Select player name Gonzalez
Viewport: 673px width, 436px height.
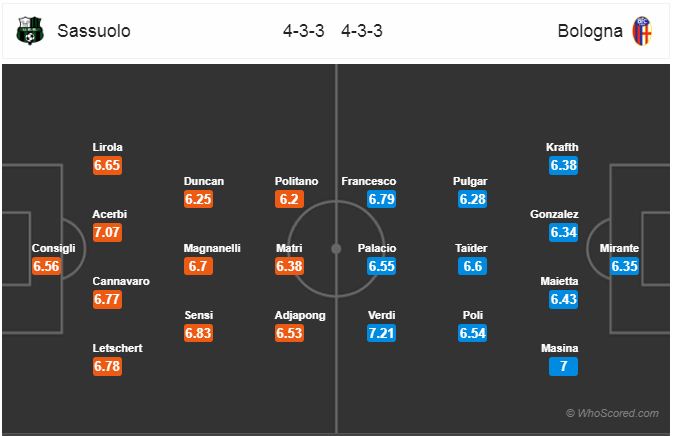[x=554, y=214]
